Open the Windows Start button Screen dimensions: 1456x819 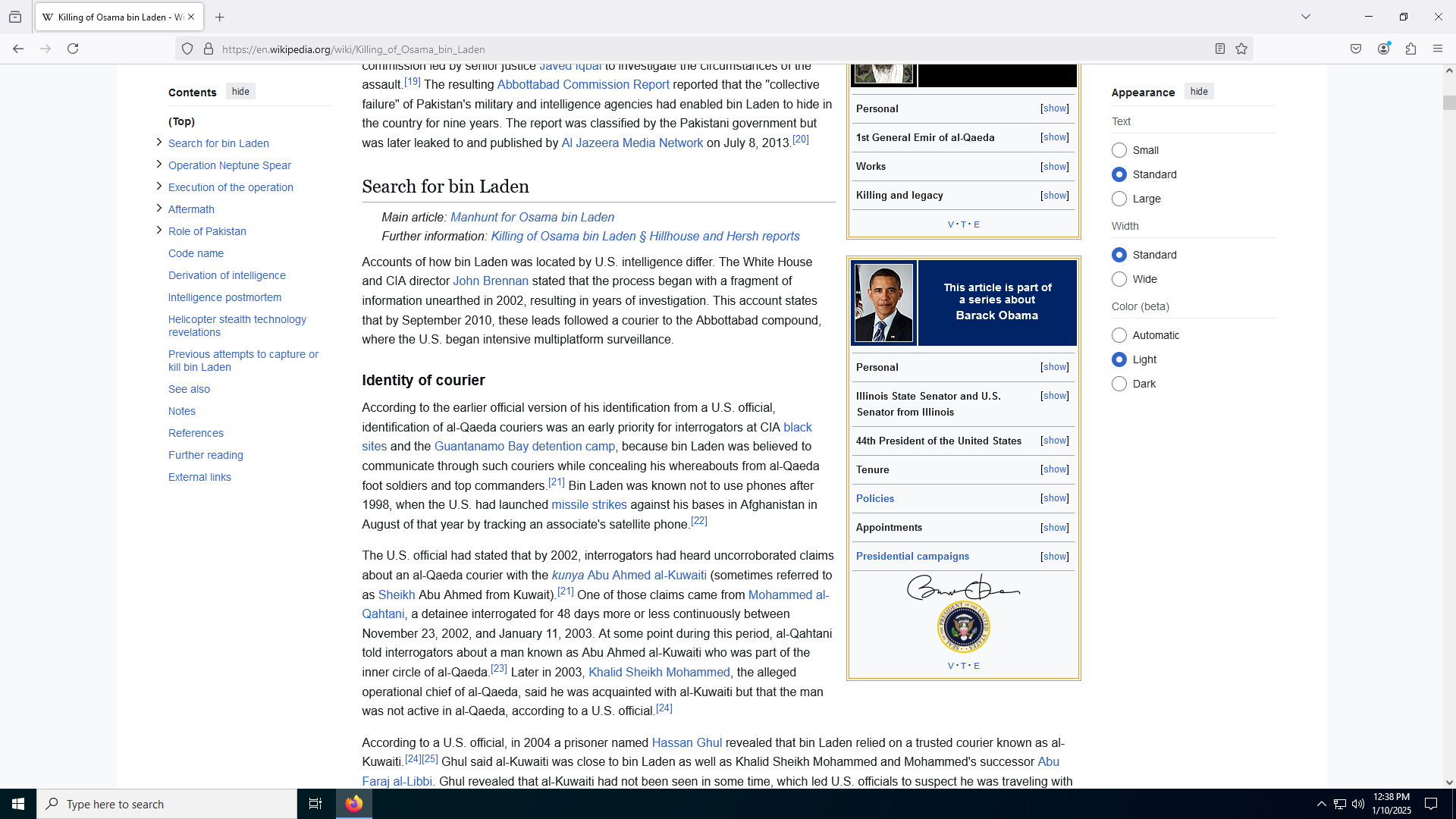point(18,804)
